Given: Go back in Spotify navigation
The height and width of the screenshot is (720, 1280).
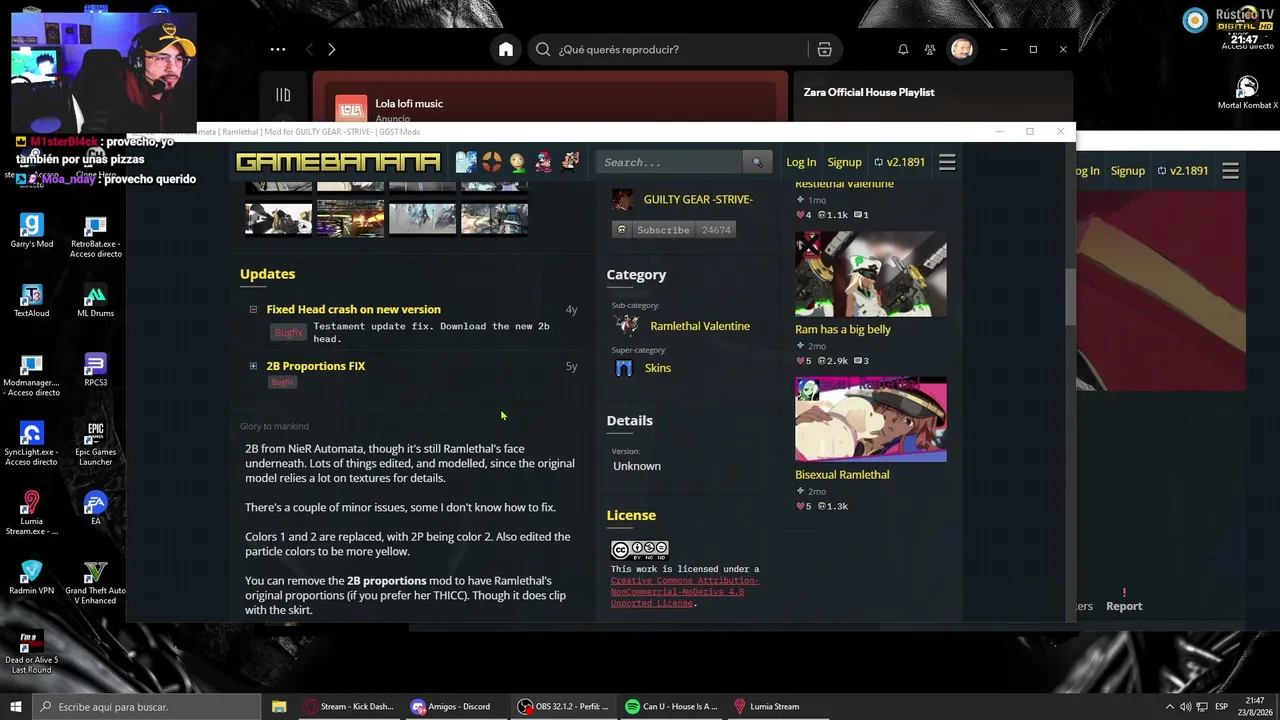Looking at the screenshot, I should (309, 49).
